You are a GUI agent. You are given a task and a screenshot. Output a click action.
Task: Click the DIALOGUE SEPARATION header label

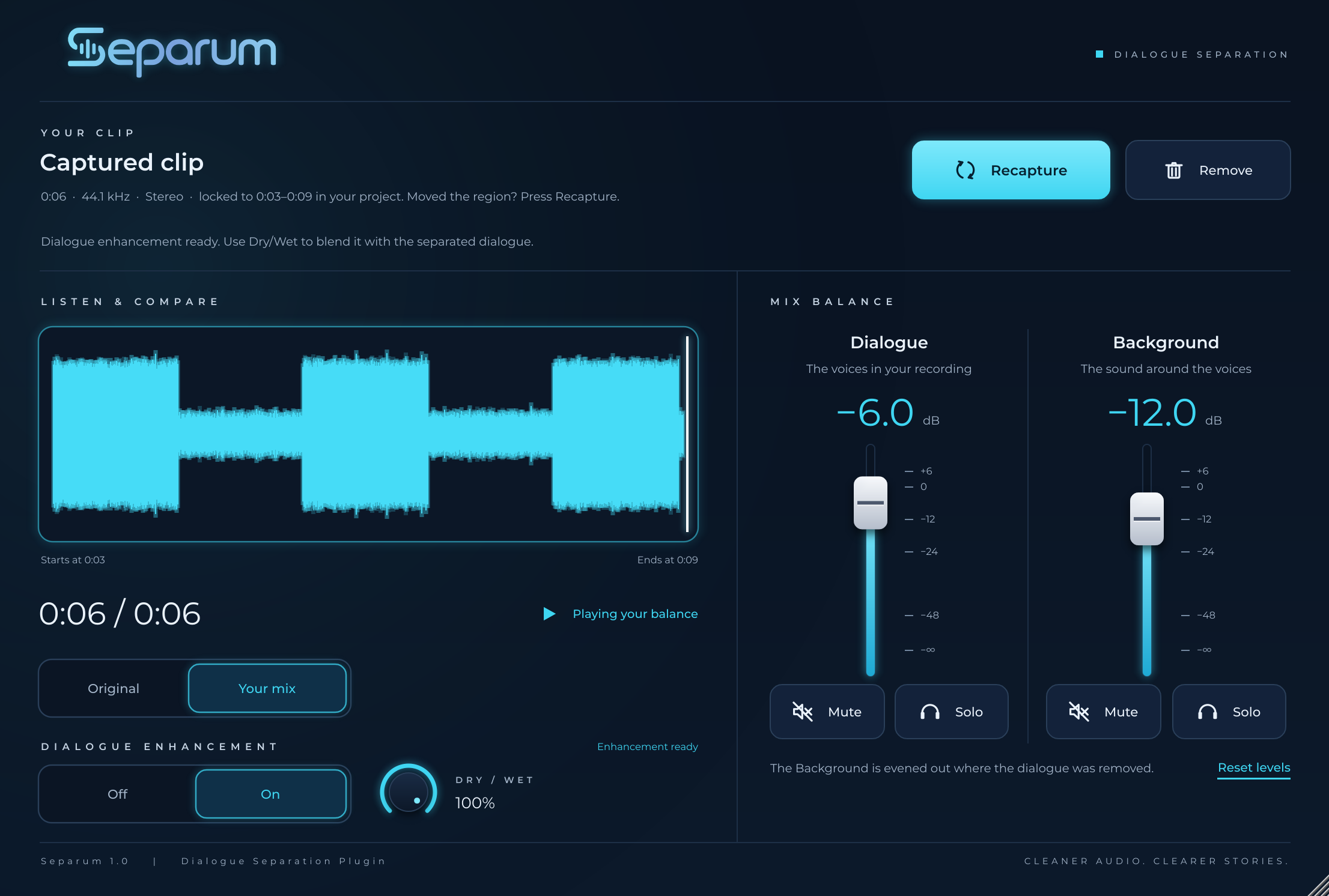(1201, 55)
